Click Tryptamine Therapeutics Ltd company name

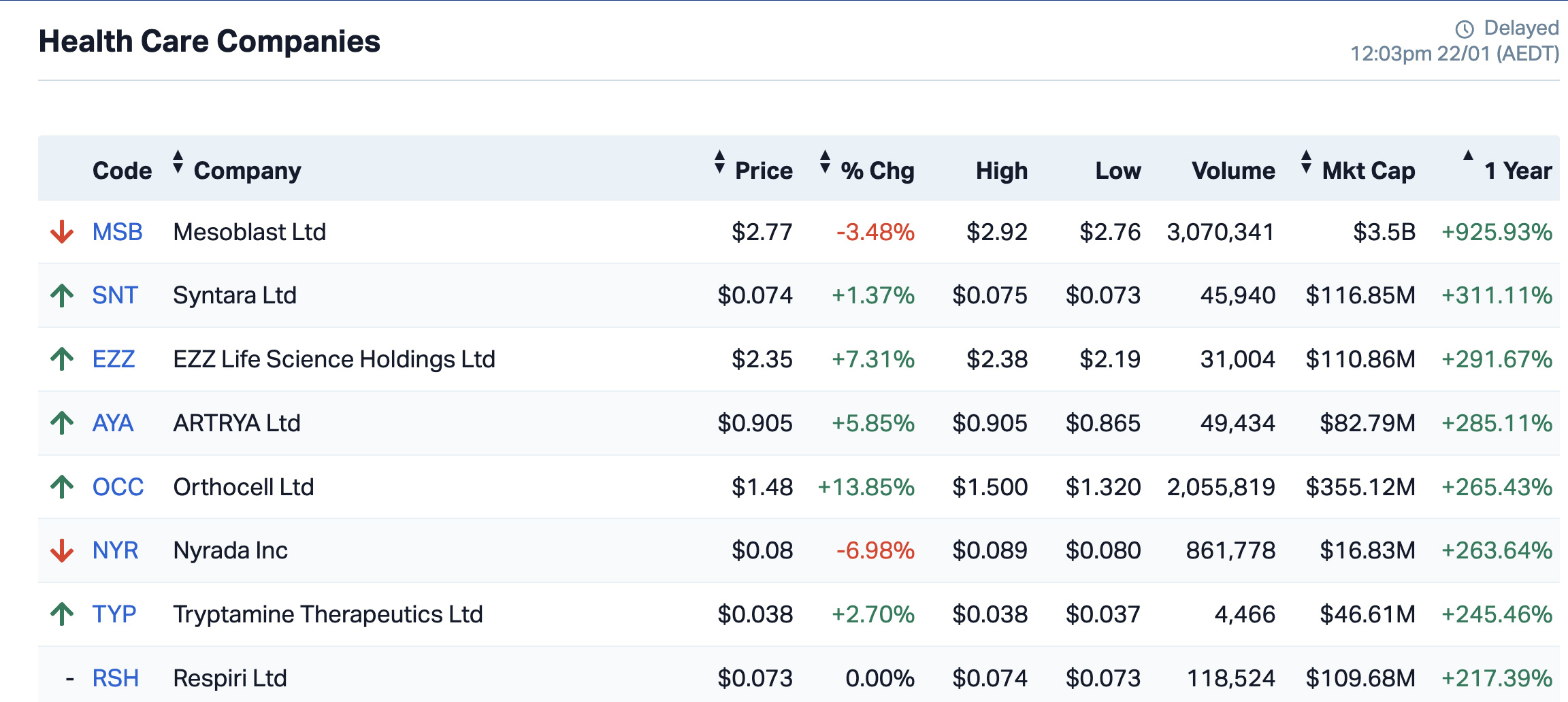328,614
